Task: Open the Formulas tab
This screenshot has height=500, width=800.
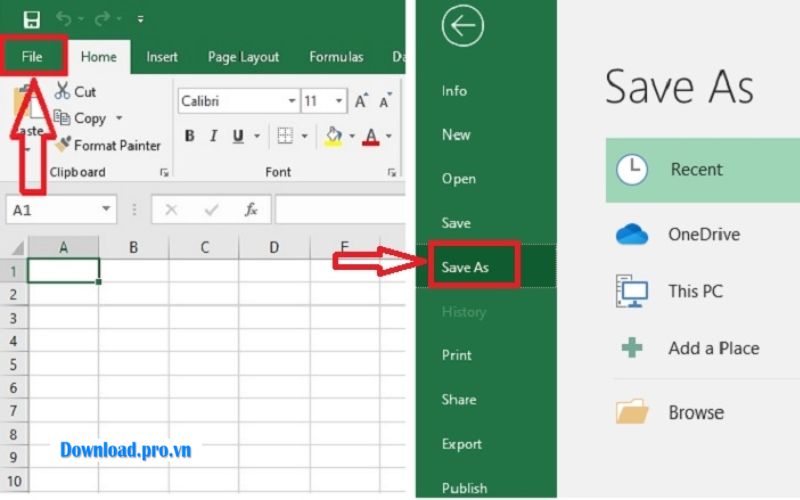Action: coord(336,57)
